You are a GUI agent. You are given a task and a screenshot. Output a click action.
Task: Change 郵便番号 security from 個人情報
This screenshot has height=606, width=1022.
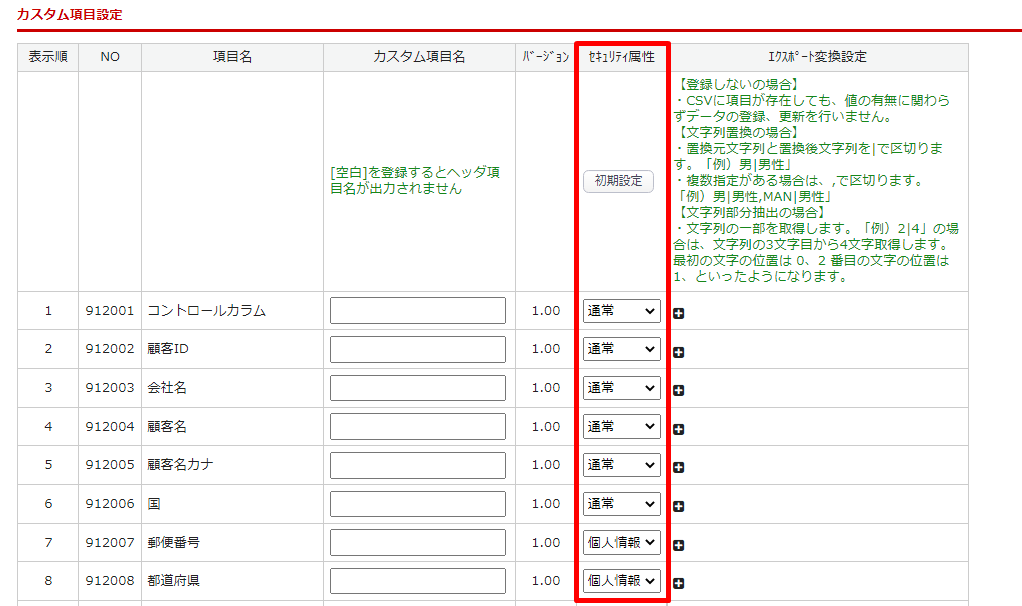coord(621,542)
